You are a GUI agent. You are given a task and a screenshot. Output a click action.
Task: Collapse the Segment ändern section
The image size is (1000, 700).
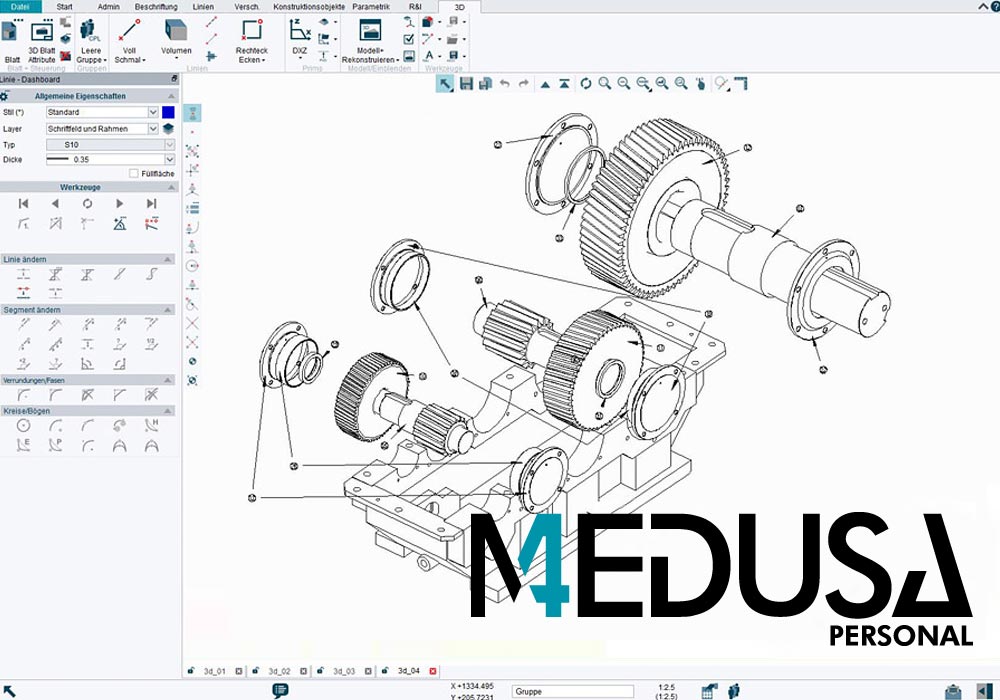pos(168,310)
